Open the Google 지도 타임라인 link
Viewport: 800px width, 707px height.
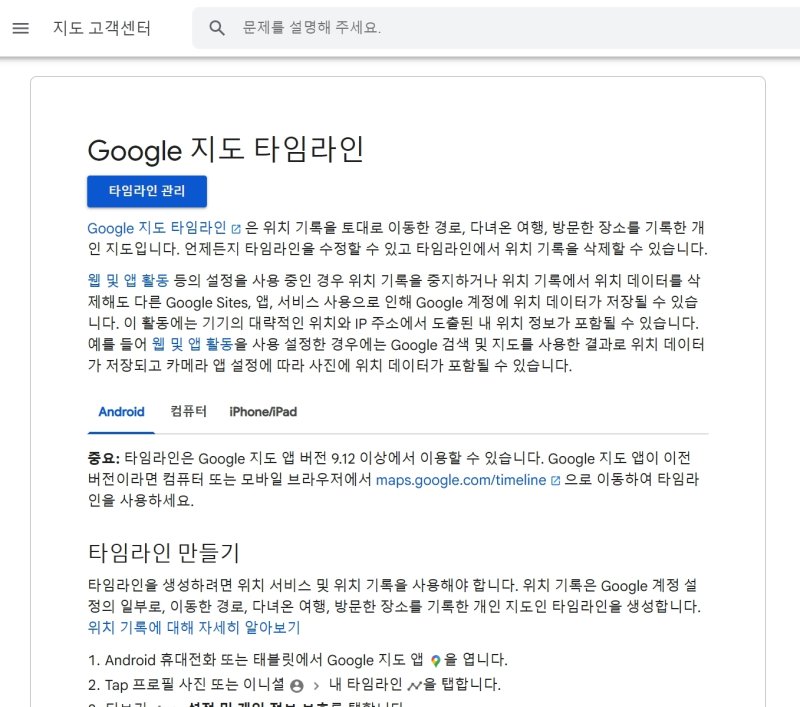[153, 228]
